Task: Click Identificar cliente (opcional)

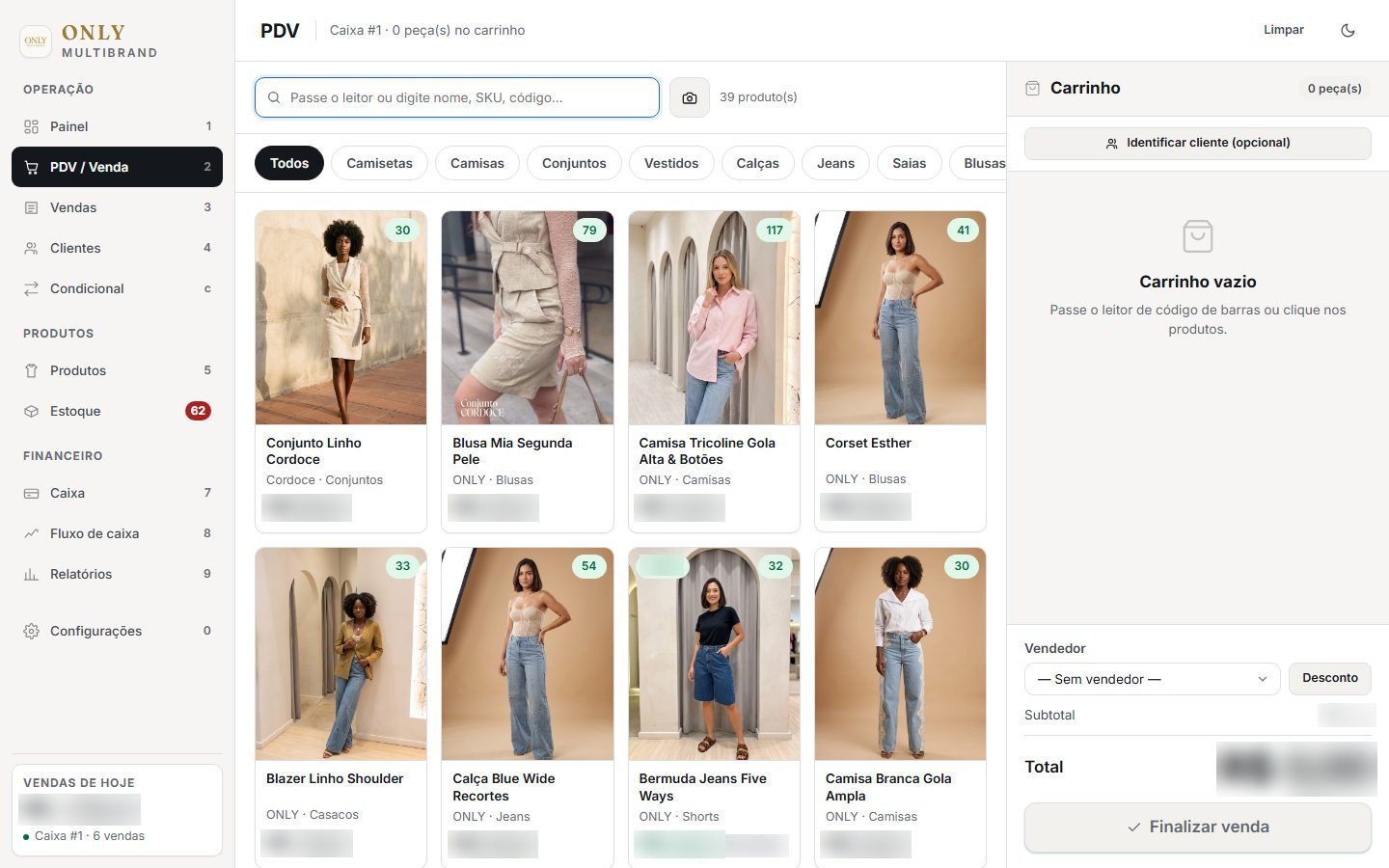Action: (x=1197, y=143)
